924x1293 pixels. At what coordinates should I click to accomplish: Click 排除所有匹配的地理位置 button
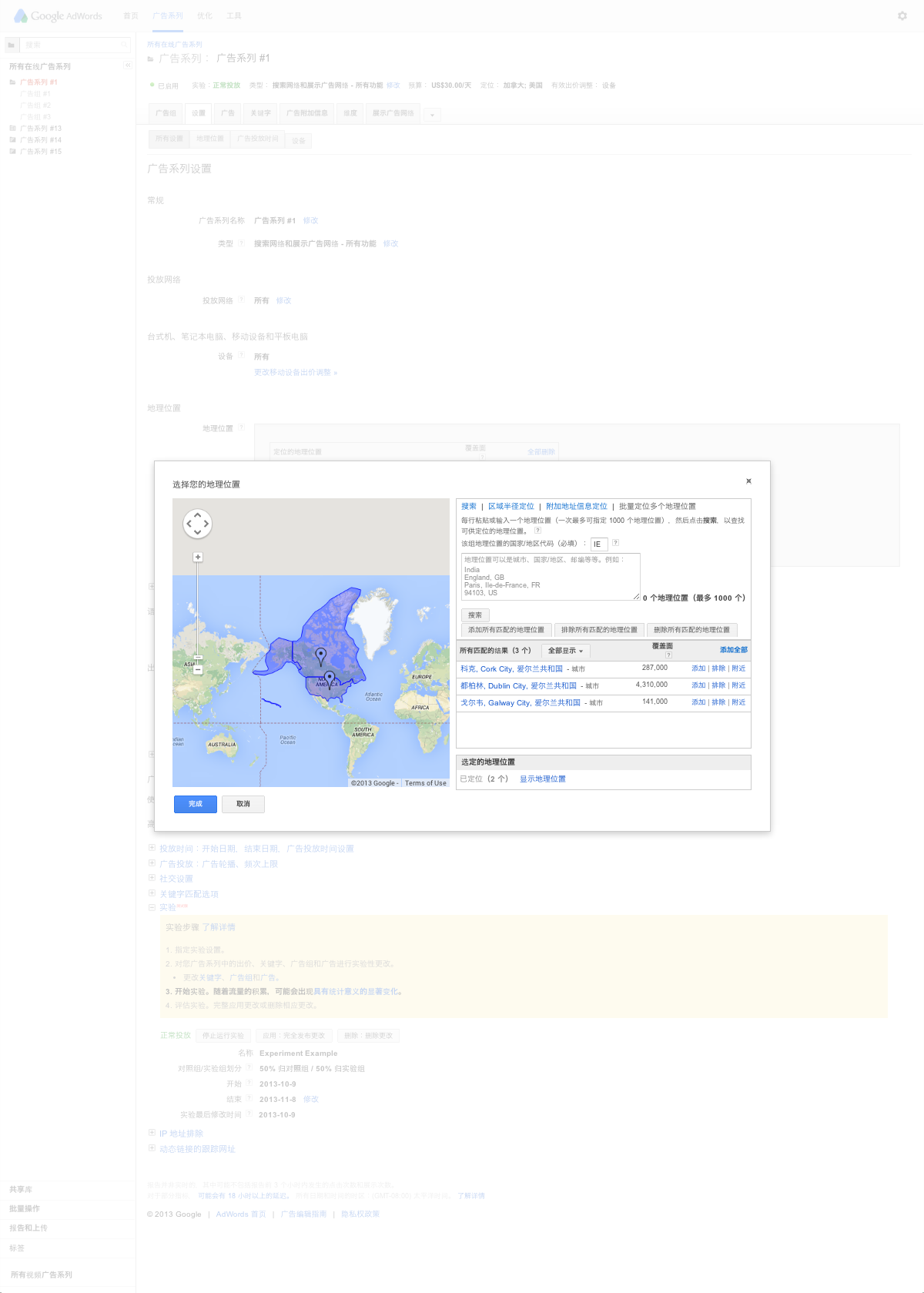(x=599, y=630)
